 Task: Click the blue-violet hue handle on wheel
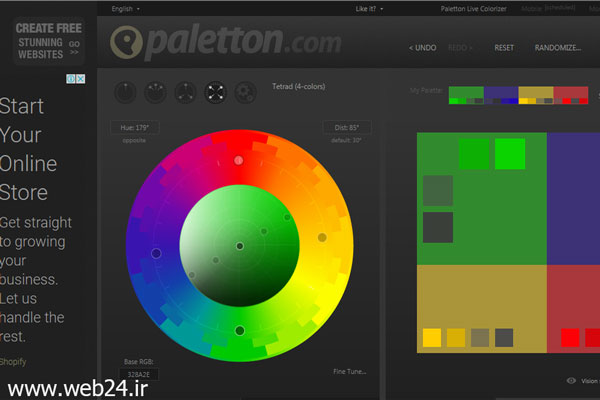(156, 253)
